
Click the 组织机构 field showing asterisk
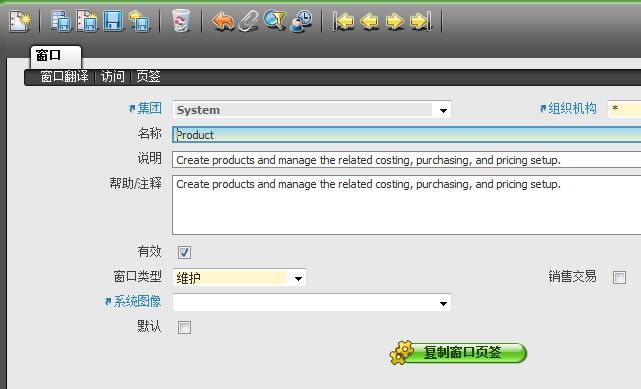tap(624, 109)
